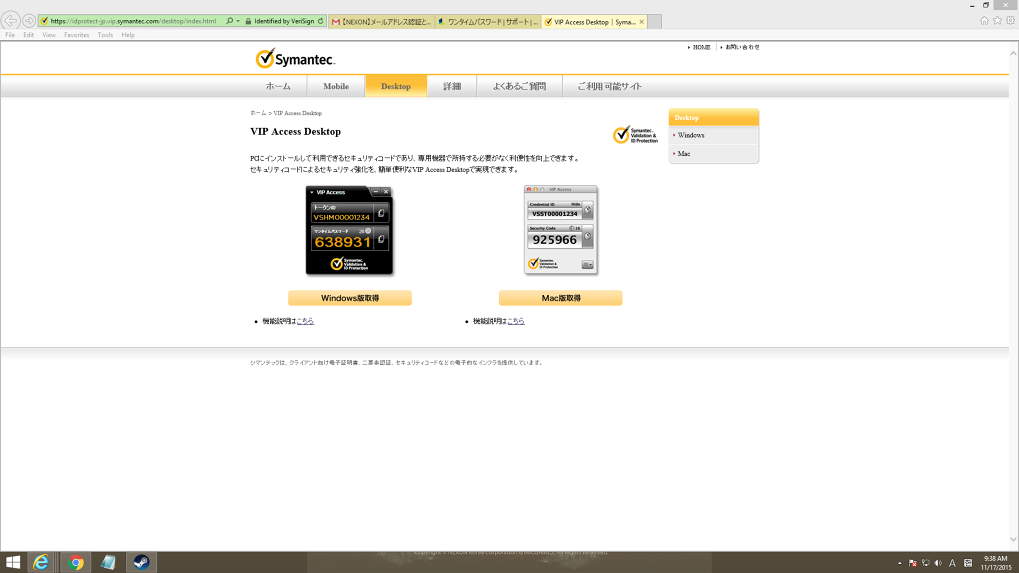Open the よくあるご質問 navigation tab
Viewport: 1019px width, 573px height.
[519, 86]
